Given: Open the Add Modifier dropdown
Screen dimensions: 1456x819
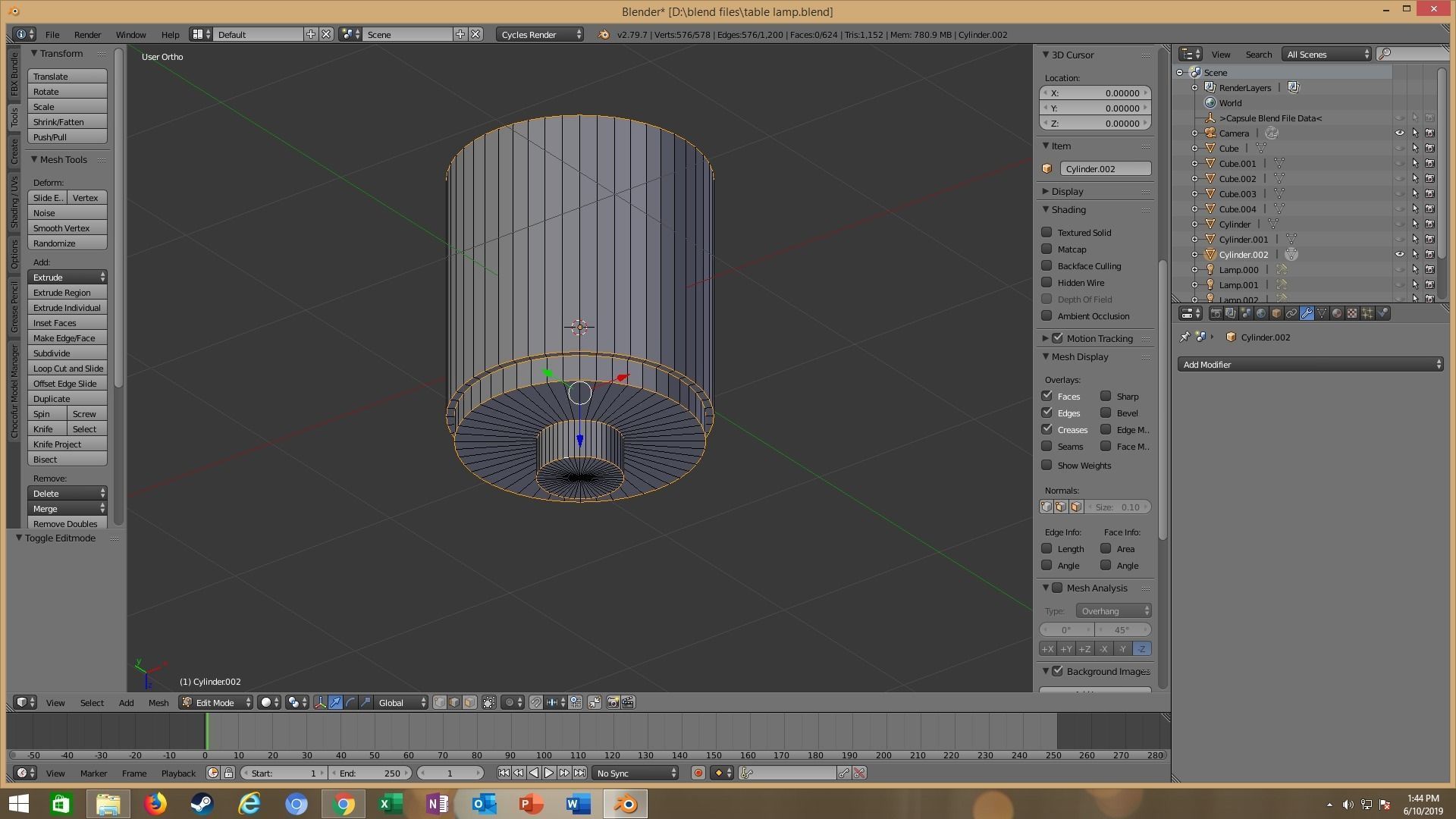Looking at the screenshot, I should click(1310, 365).
